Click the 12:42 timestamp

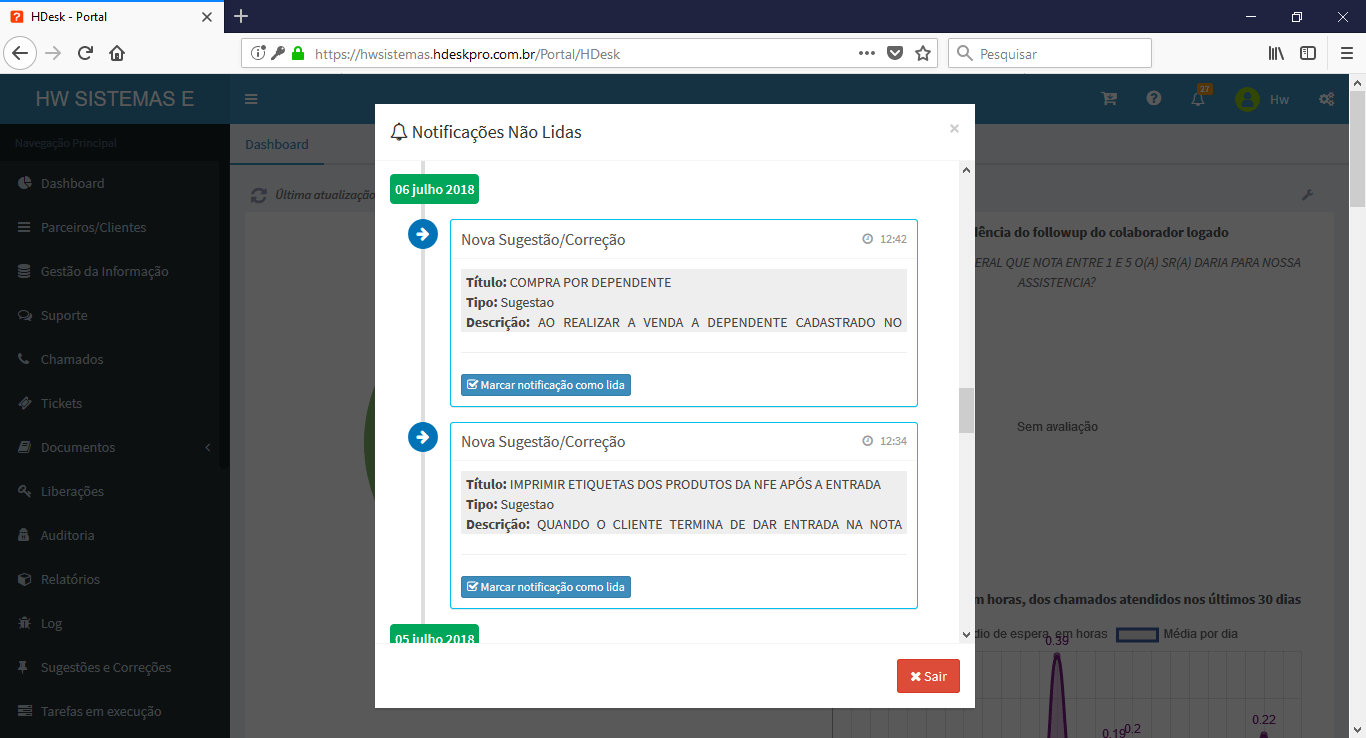[893, 239]
